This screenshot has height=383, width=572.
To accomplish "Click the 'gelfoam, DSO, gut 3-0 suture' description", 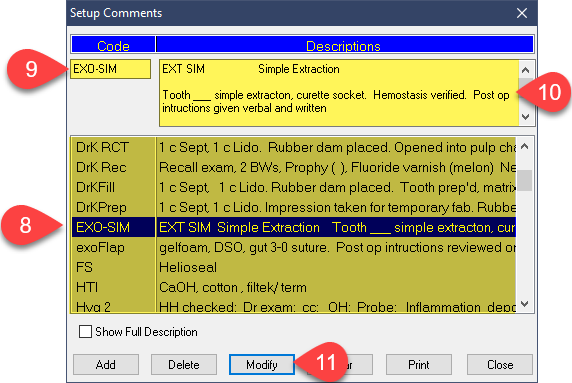I will 337,248.
